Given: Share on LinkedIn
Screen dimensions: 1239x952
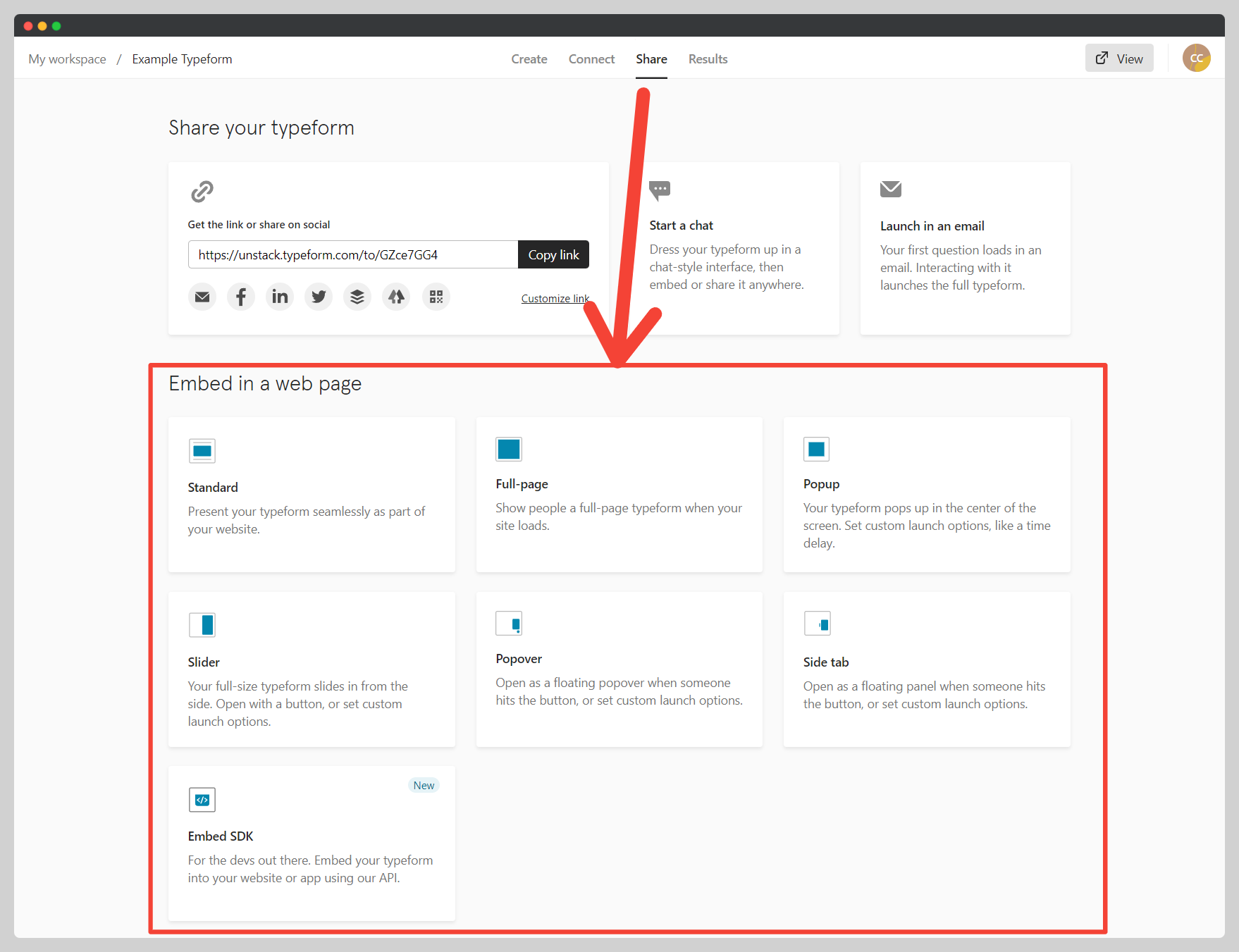Looking at the screenshot, I should [280, 297].
